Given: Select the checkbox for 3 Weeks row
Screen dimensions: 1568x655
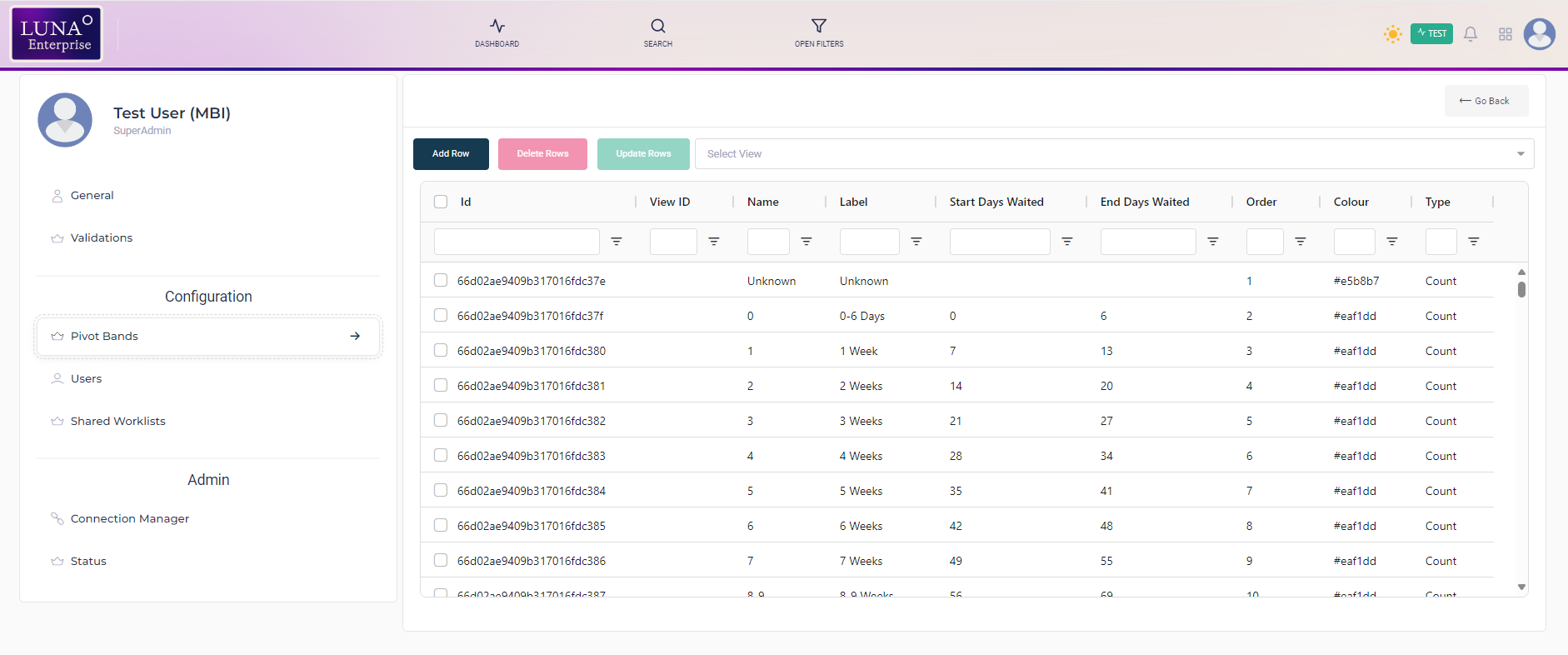Looking at the screenshot, I should tap(441, 421).
